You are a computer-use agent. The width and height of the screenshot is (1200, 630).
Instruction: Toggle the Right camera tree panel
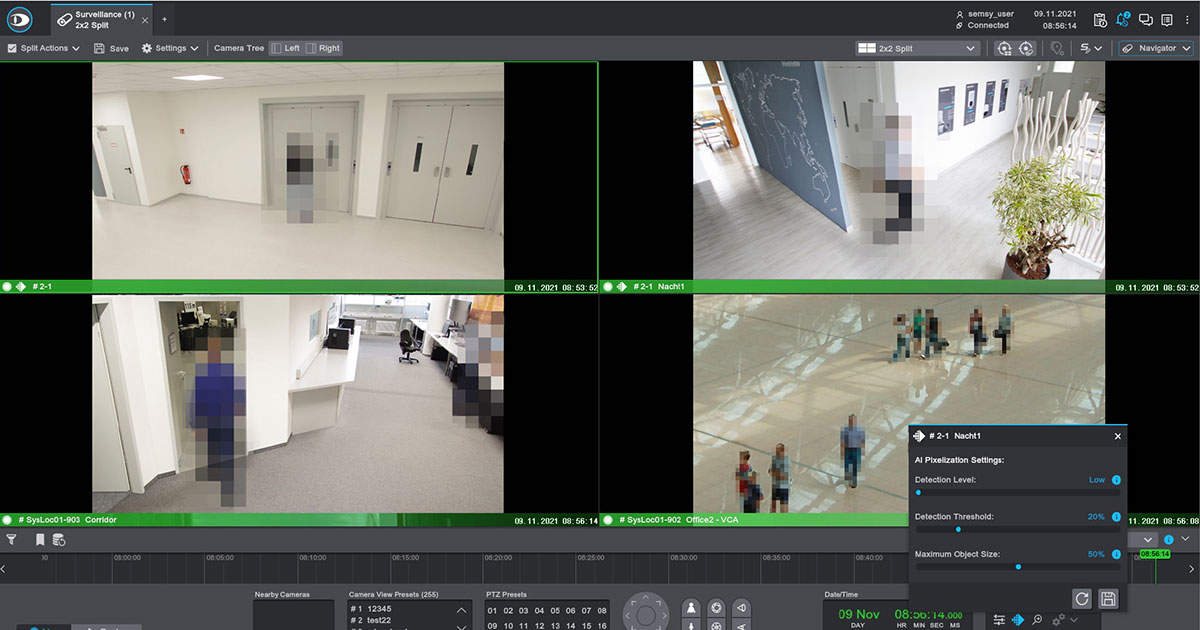click(322, 48)
